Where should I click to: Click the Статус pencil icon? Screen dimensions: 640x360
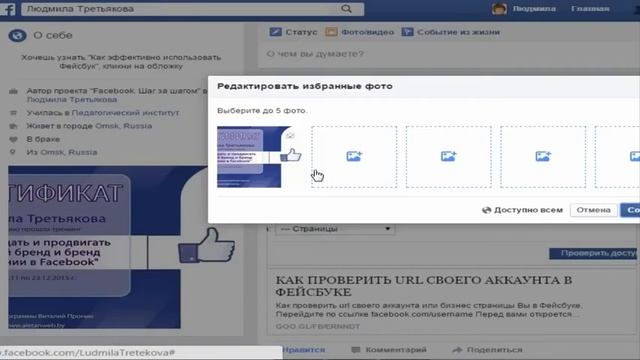(276, 32)
